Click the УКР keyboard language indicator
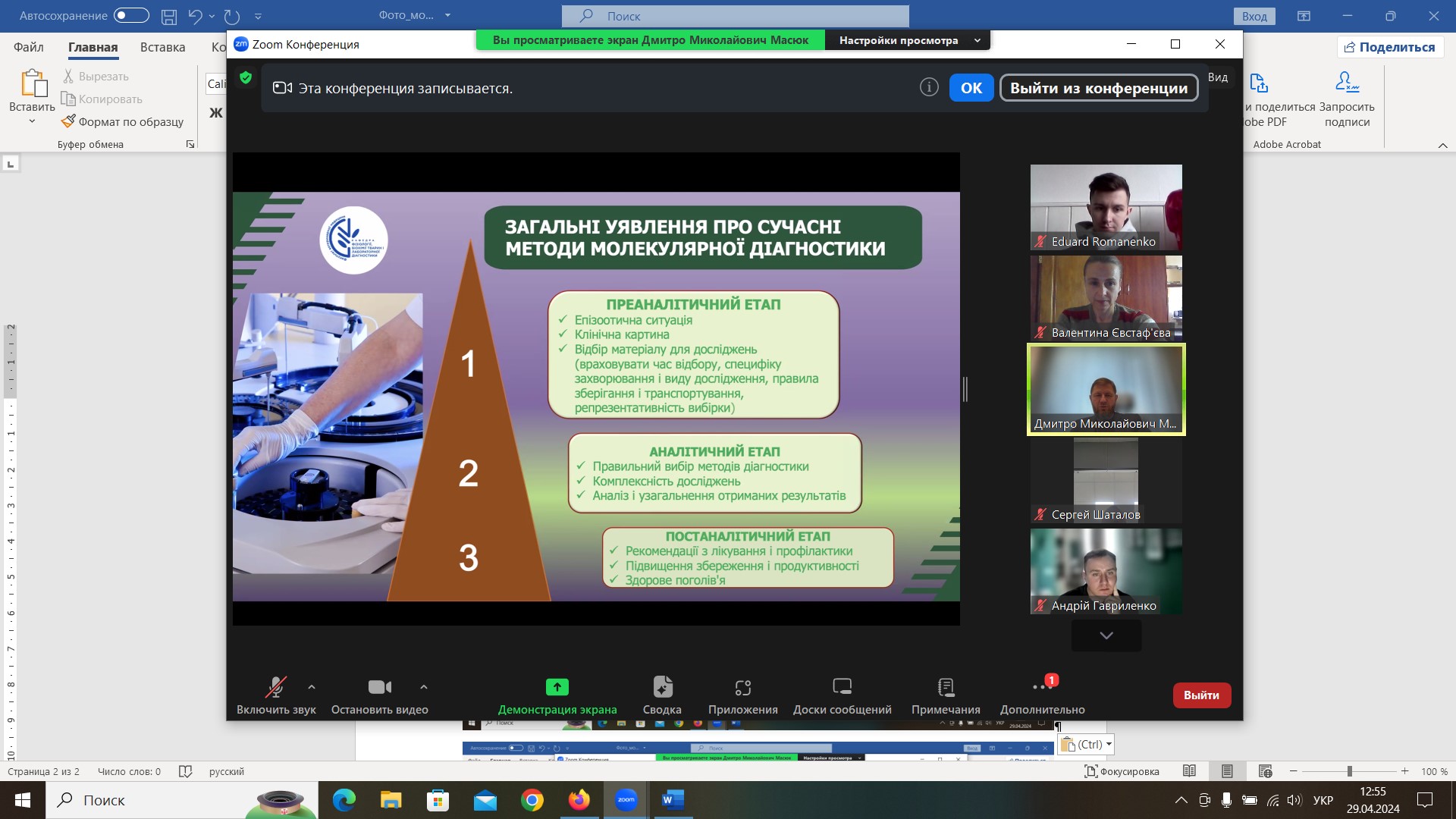This screenshot has width=1456, height=819. tap(1323, 801)
